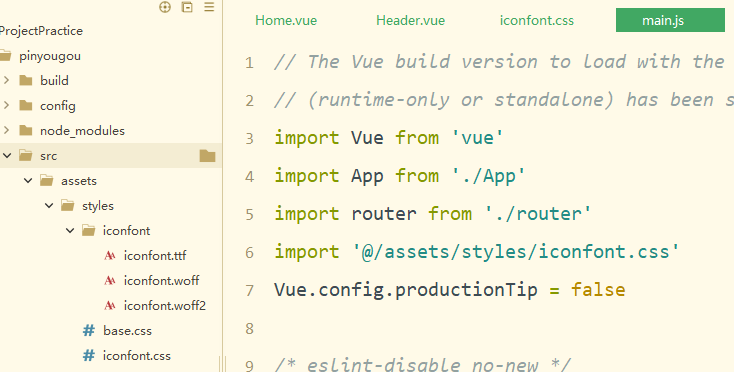Collapse the src folder
This screenshot has height=372, width=734.
pos(7,155)
